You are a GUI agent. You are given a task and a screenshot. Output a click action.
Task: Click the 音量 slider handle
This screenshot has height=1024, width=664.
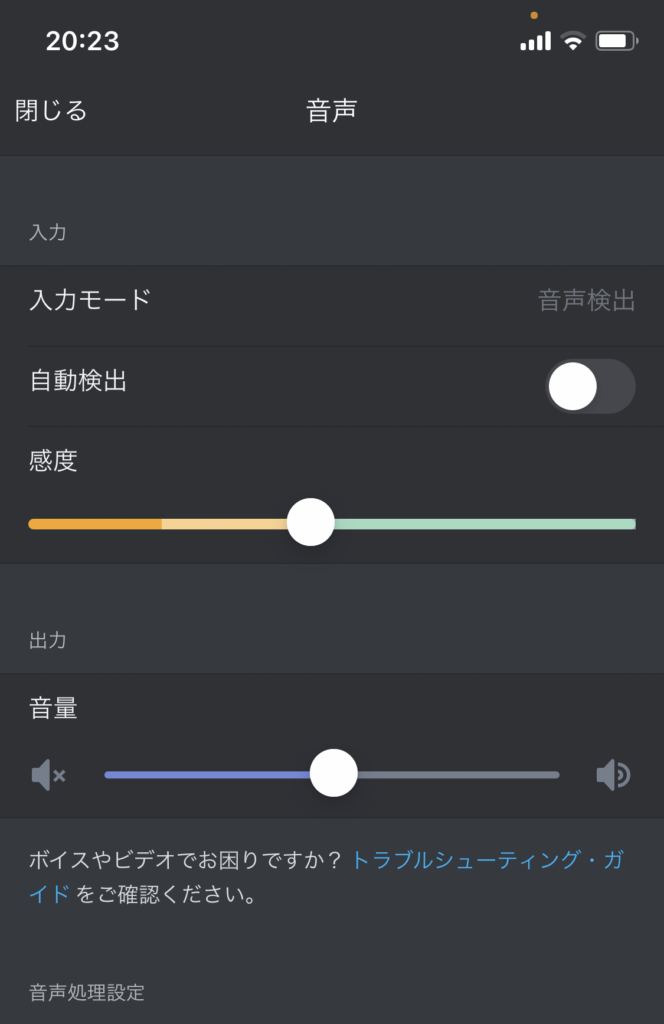point(334,773)
